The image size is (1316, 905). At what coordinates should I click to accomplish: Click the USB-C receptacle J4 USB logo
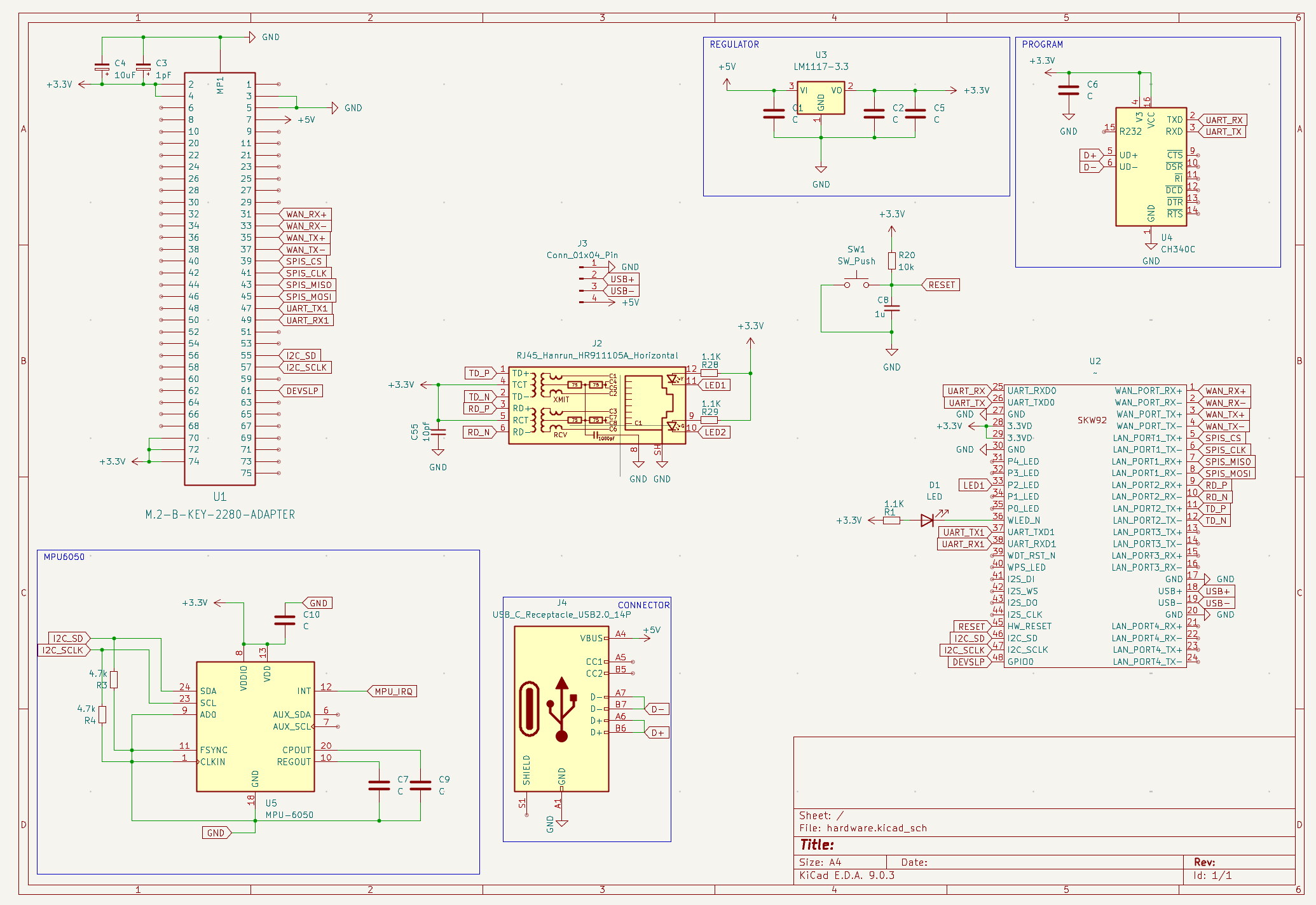click(562, 710)
